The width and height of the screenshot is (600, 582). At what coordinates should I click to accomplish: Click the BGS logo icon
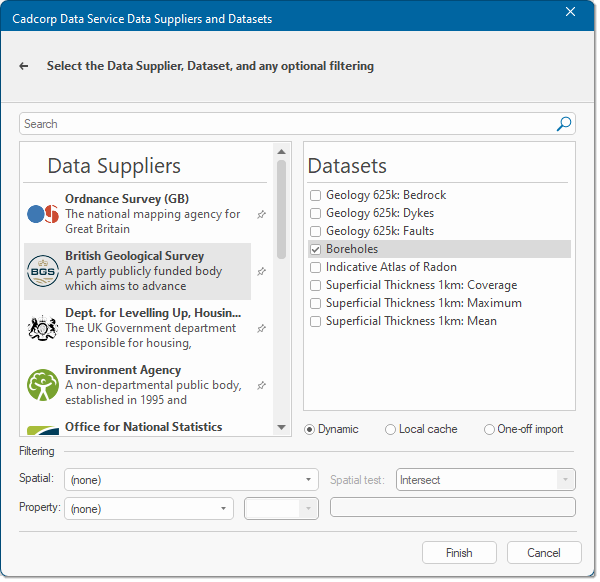(43, 271)
